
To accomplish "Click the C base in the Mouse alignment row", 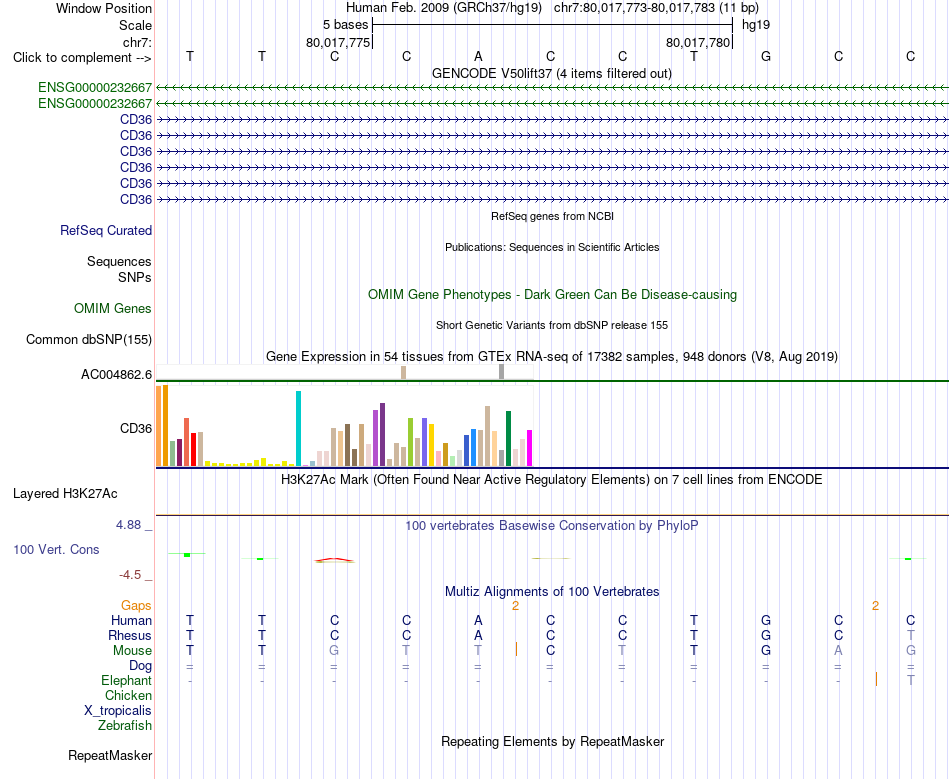I will click(x=550, y=650).
